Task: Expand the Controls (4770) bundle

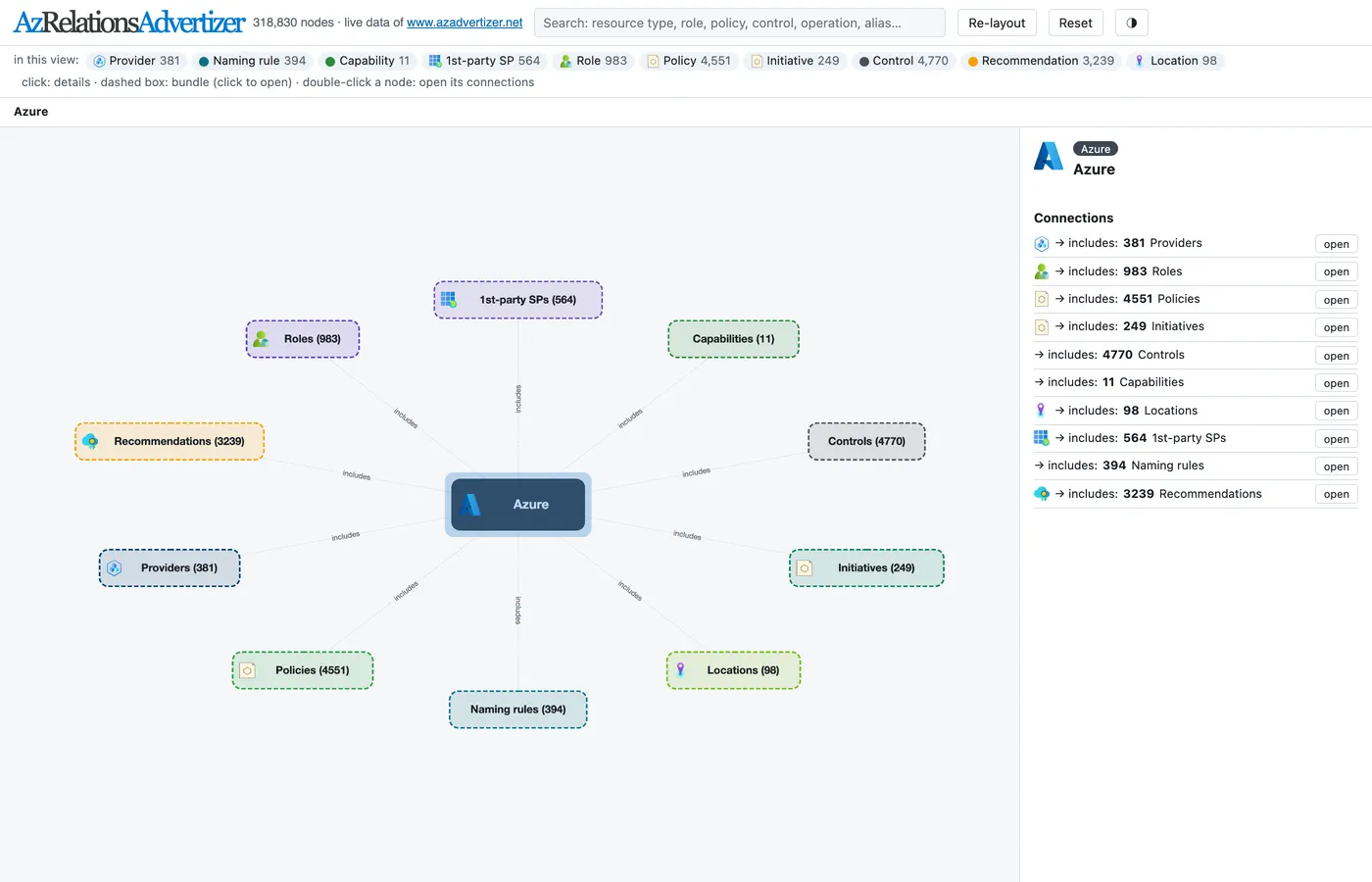Action: coord(866,441)
